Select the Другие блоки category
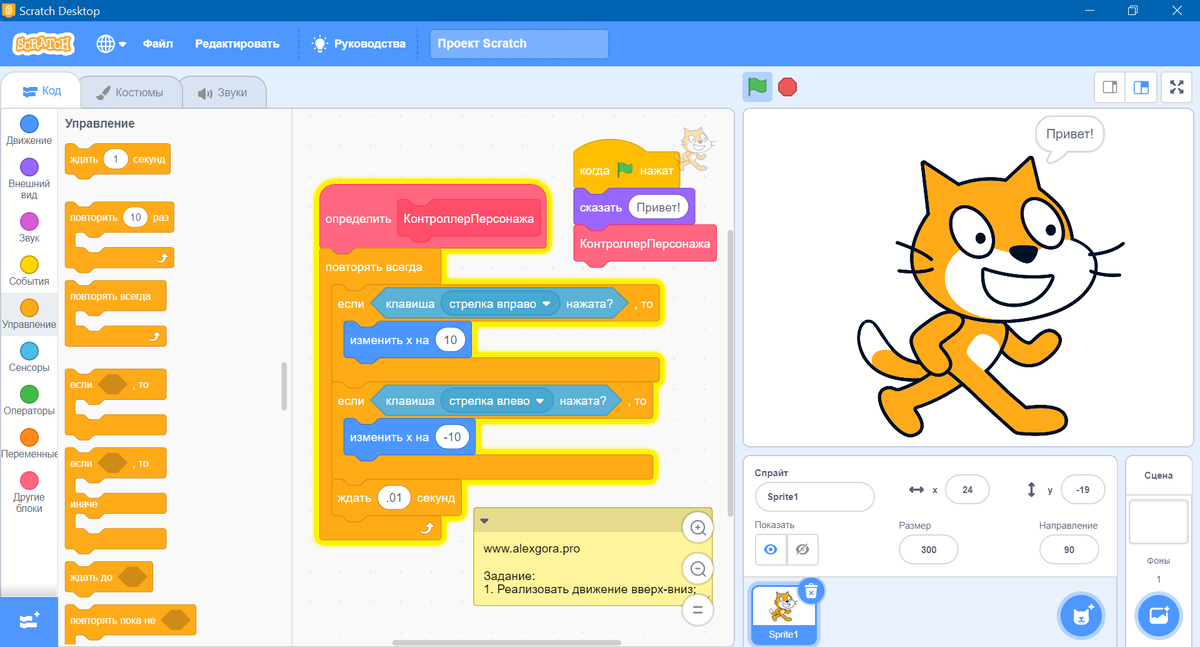Viewport: 1200px width, 647px height. point(29,491)
